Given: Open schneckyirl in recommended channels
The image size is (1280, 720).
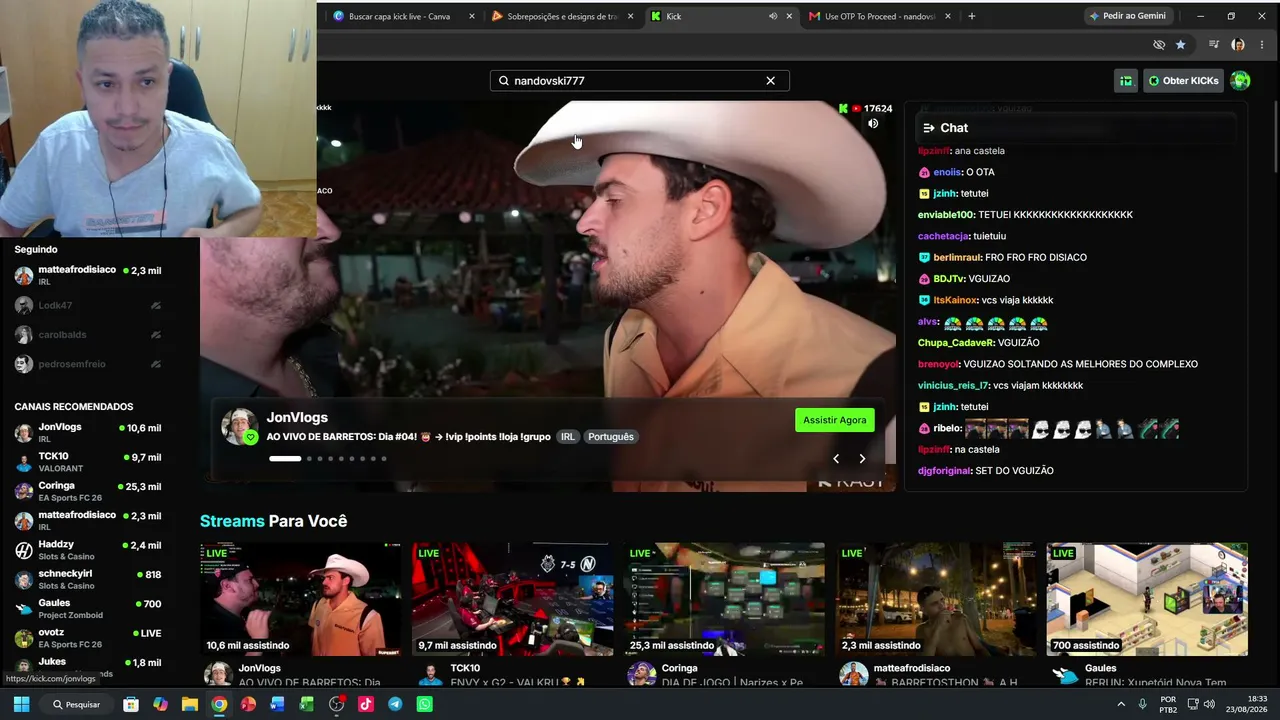Looking at the screenshot, I should 88,579.
